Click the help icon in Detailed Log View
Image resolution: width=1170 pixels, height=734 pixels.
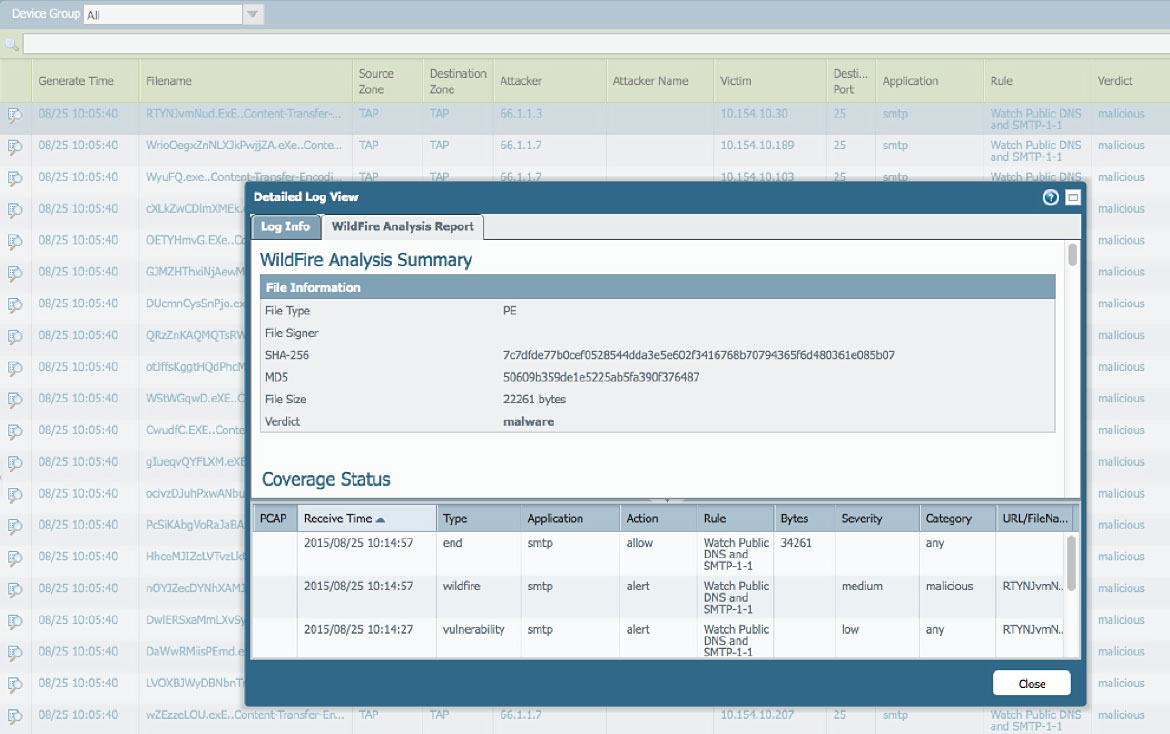(x=1050, y=198)
